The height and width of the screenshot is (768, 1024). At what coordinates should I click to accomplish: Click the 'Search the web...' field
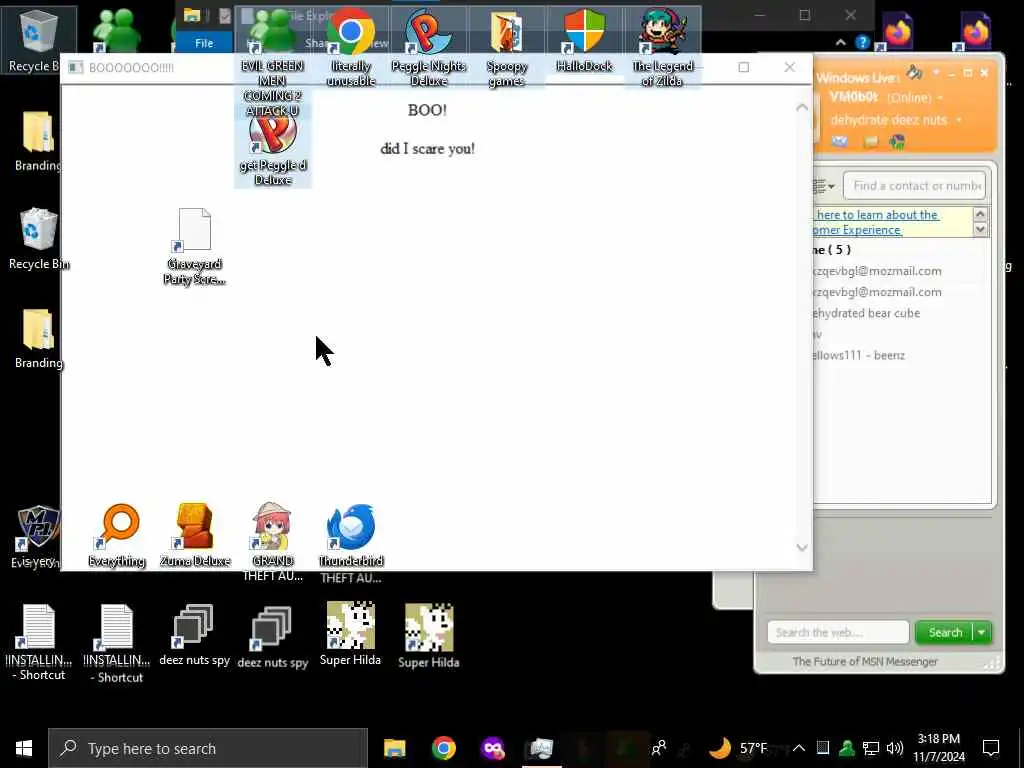838,632
